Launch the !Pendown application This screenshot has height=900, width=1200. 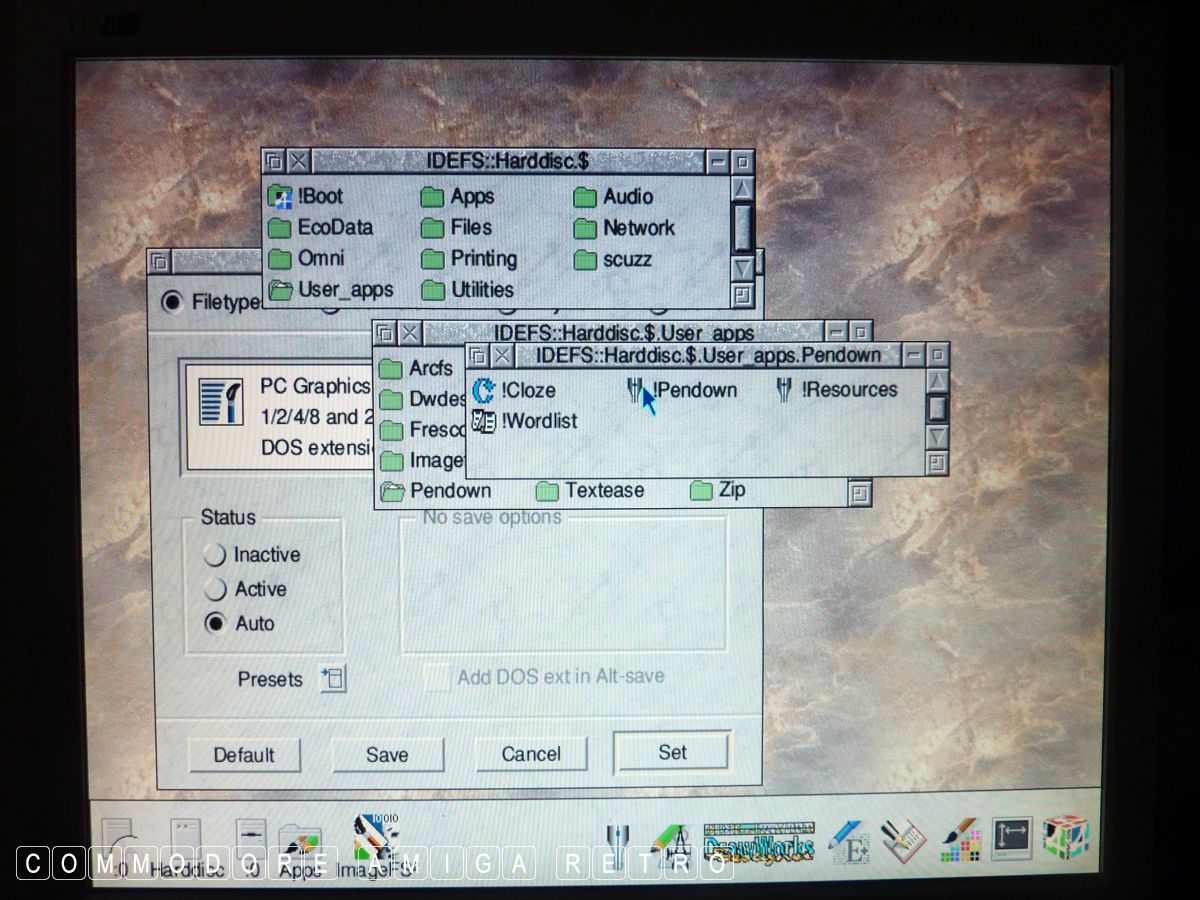636,390
